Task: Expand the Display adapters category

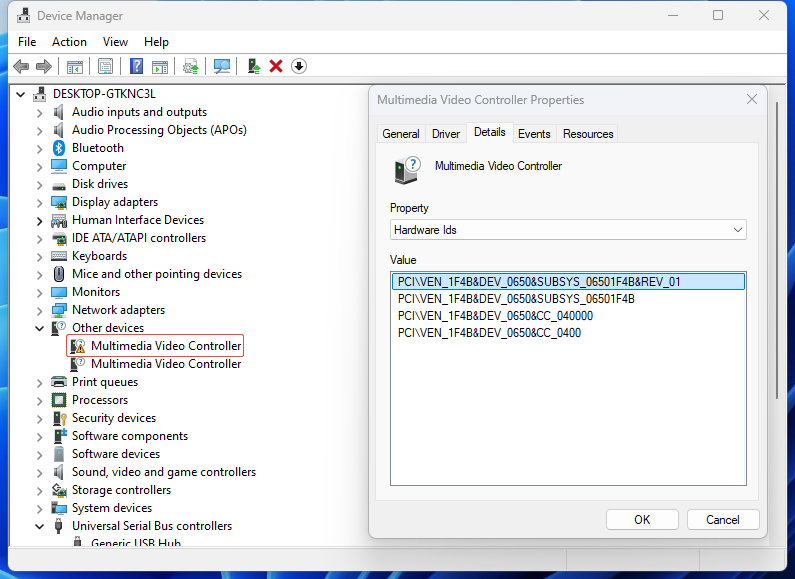Action: click(x=40, y=202)
